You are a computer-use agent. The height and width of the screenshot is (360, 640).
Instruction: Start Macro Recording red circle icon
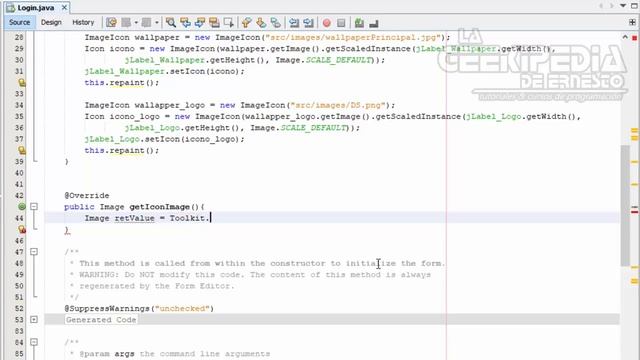click(327, 23)
